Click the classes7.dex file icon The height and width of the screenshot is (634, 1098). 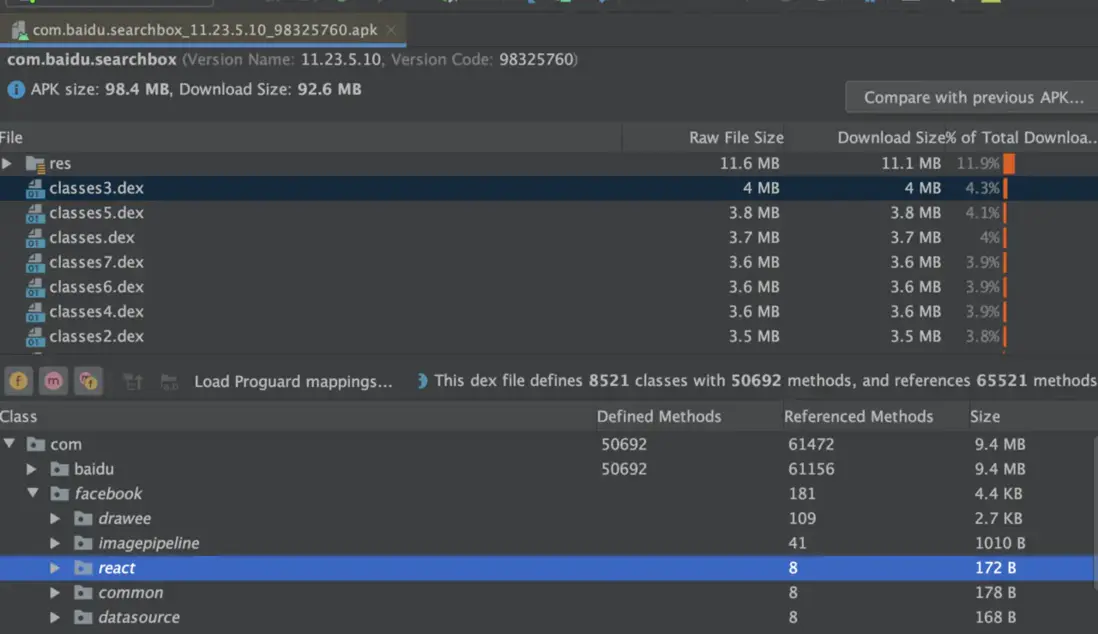point(35,262)
